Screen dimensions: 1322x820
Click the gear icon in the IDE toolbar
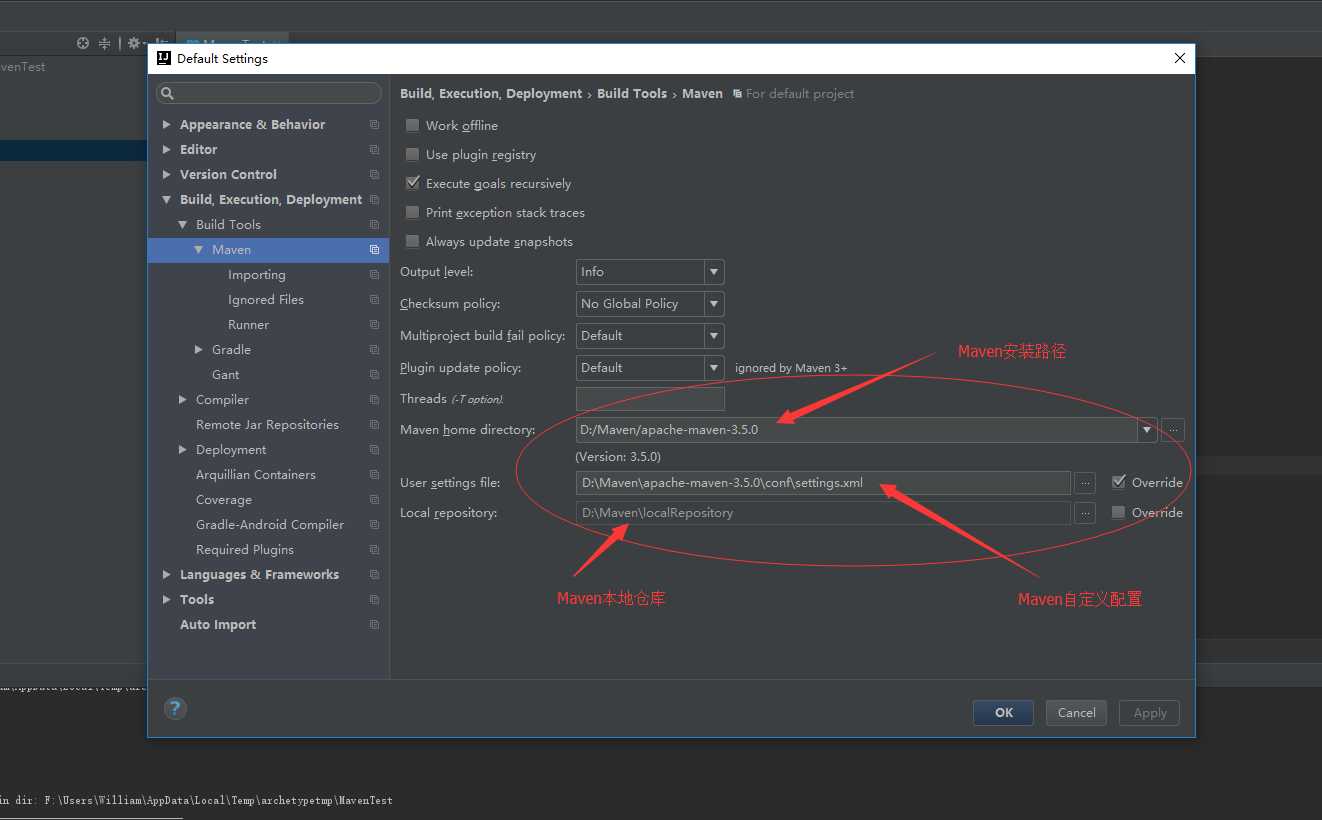pyautogui.click(x=133, y=43)
